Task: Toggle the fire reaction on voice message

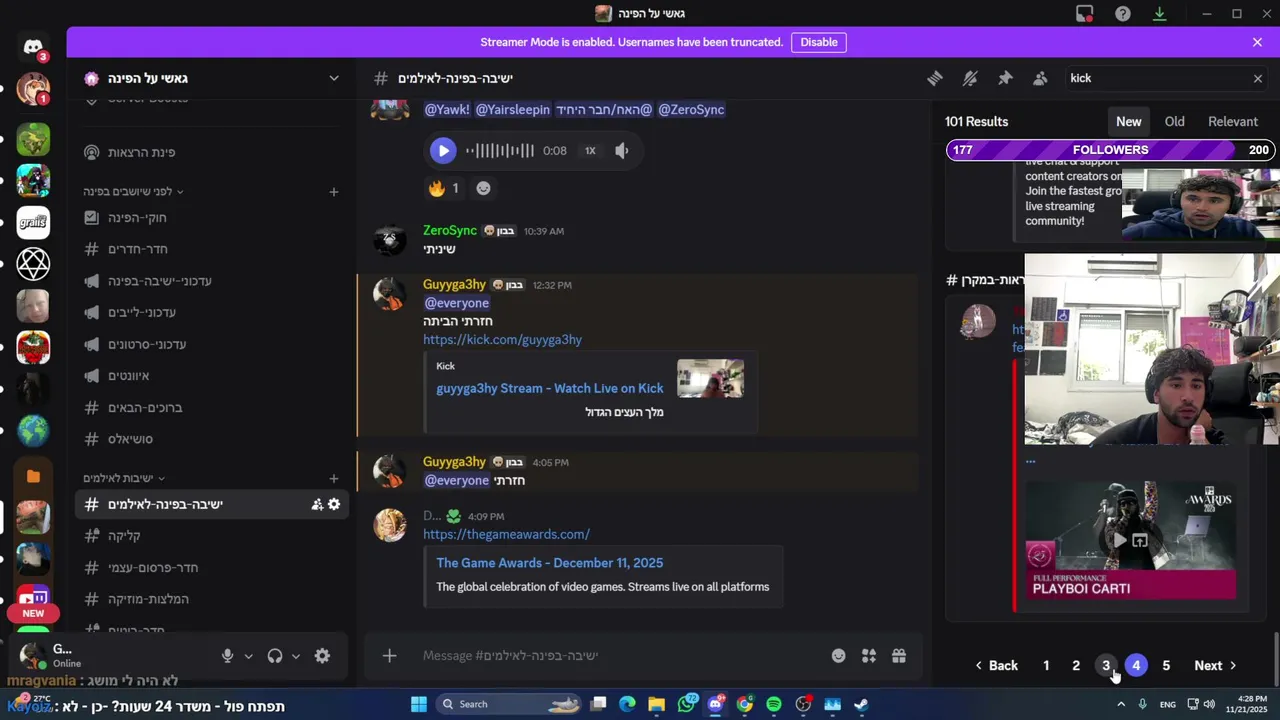Action: pyautogui.click(x=445, y=188)
